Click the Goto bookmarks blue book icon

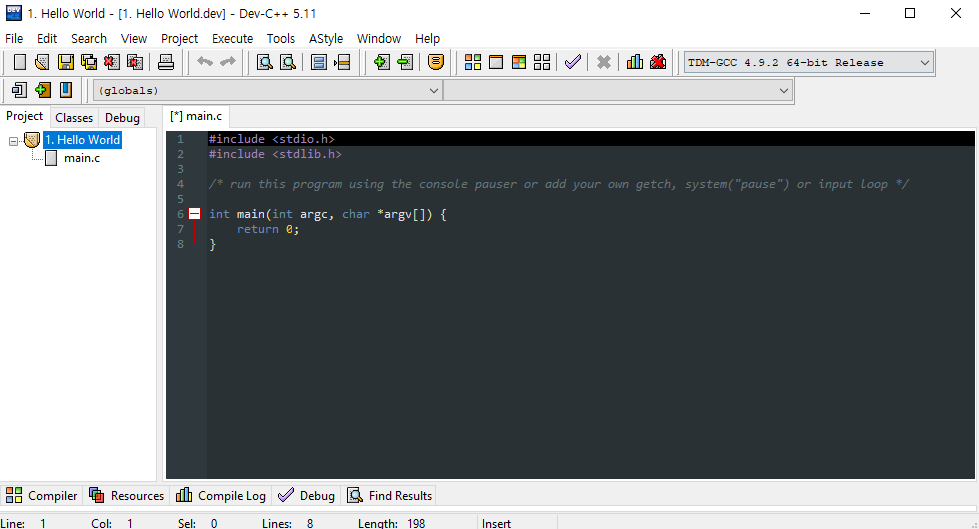point(66,90)
